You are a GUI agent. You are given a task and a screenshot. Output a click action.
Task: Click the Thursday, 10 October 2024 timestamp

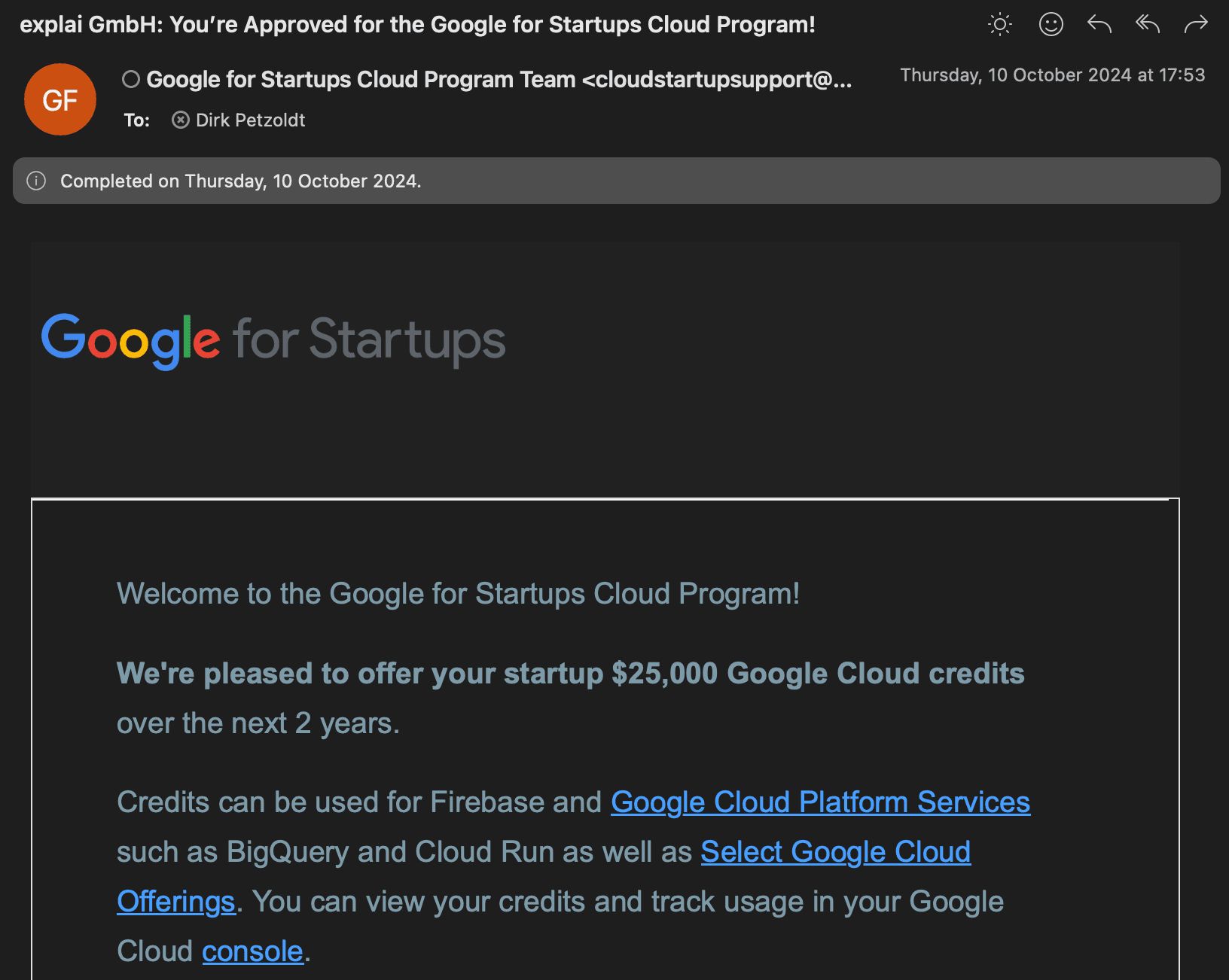coord(1052,75)
